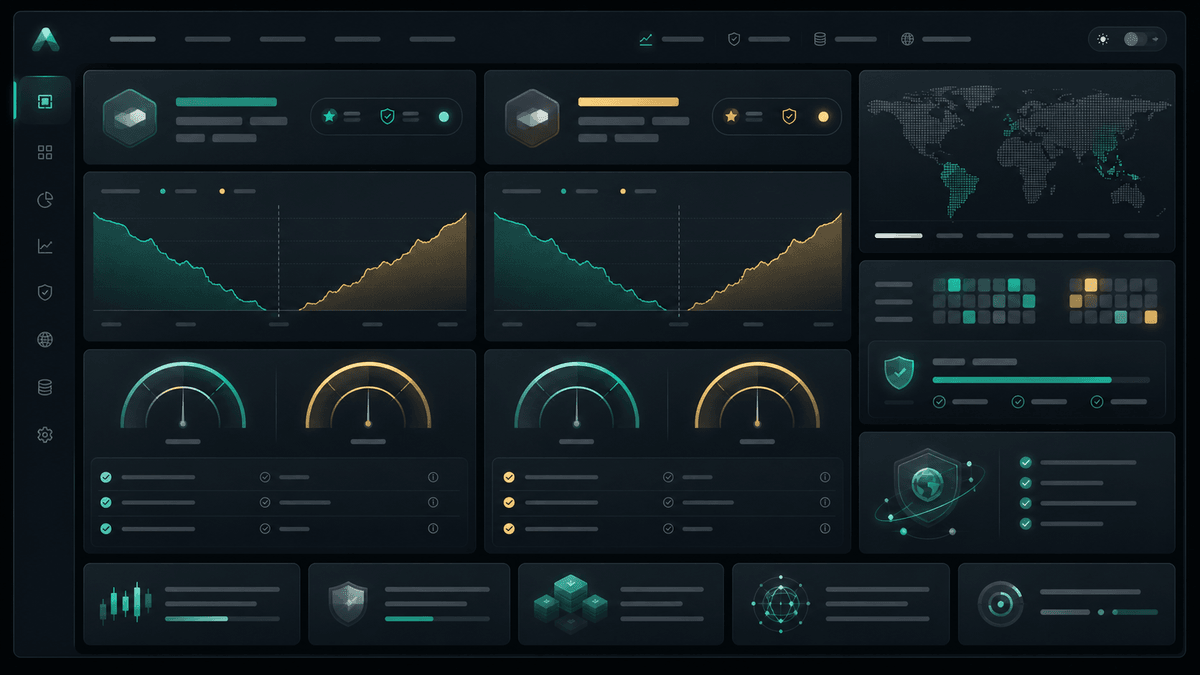Click the globe icon in sidebar
Image resolution: width=1200 pixels, height=675 pixels.
(45, 340)
